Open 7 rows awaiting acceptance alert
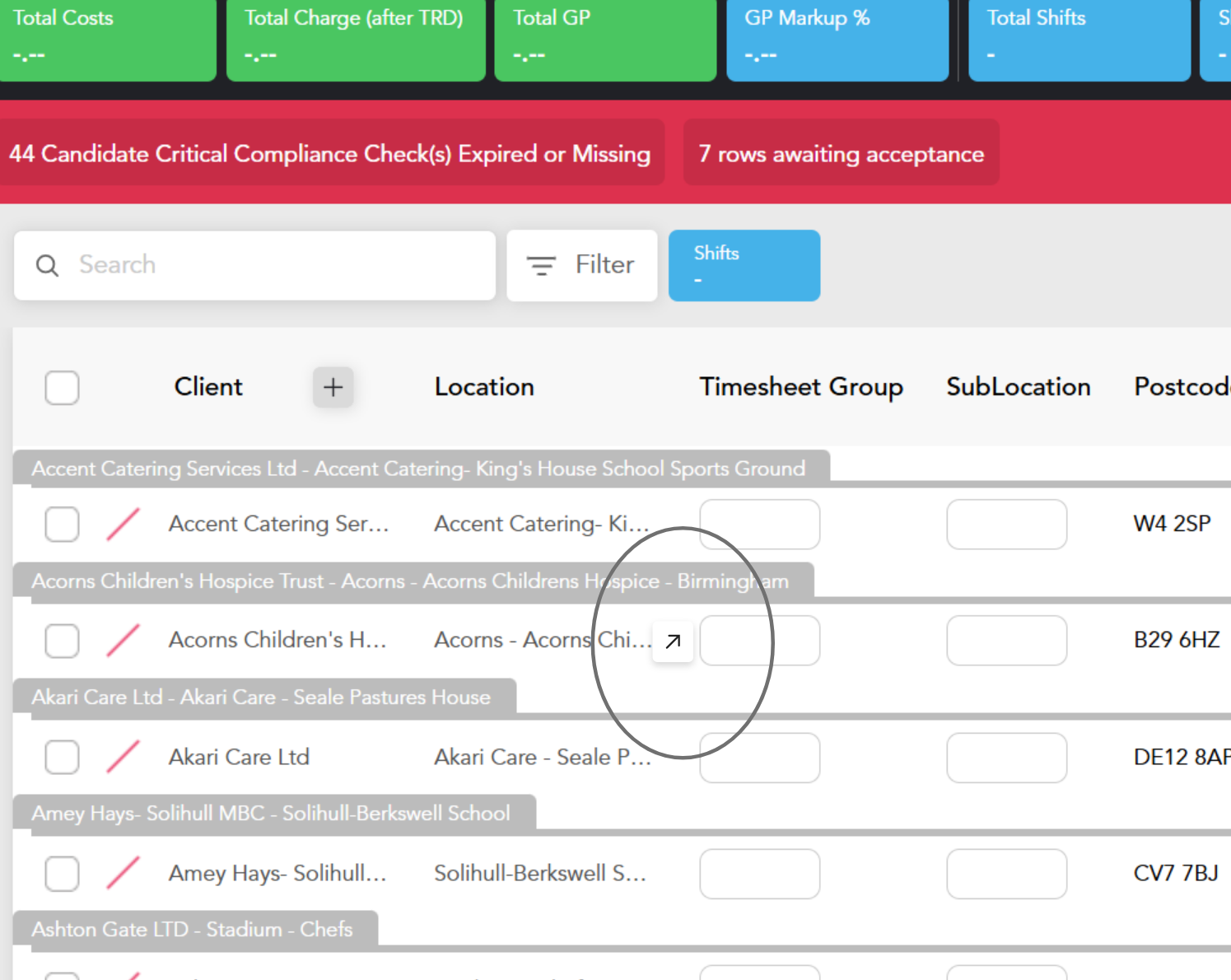 (841, 153)
